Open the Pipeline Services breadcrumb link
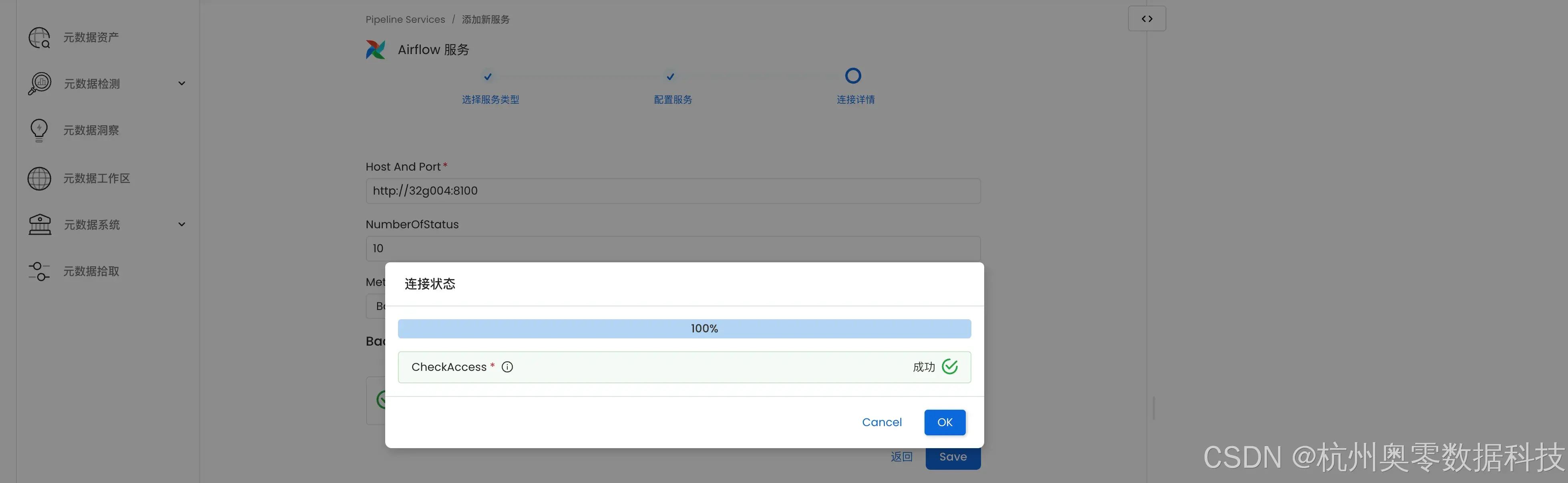This screenshot has height=483, width=1568. click(x=405, y=20)
